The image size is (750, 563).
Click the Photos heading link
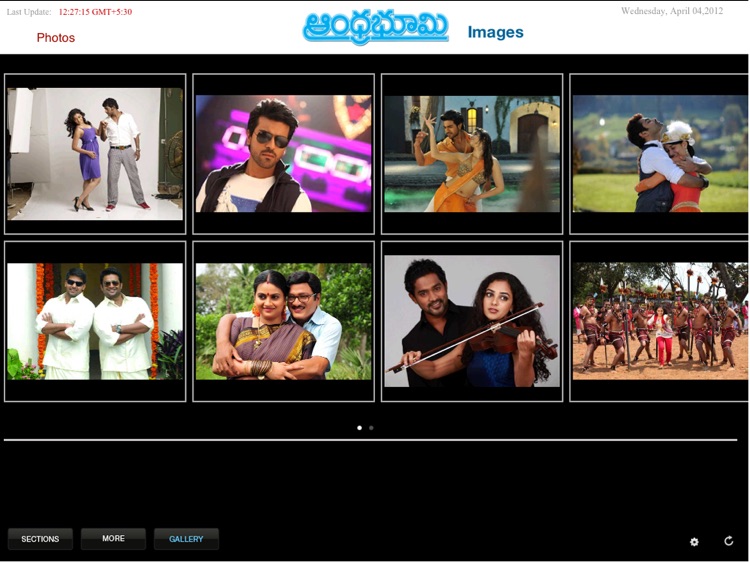(56, 38)
